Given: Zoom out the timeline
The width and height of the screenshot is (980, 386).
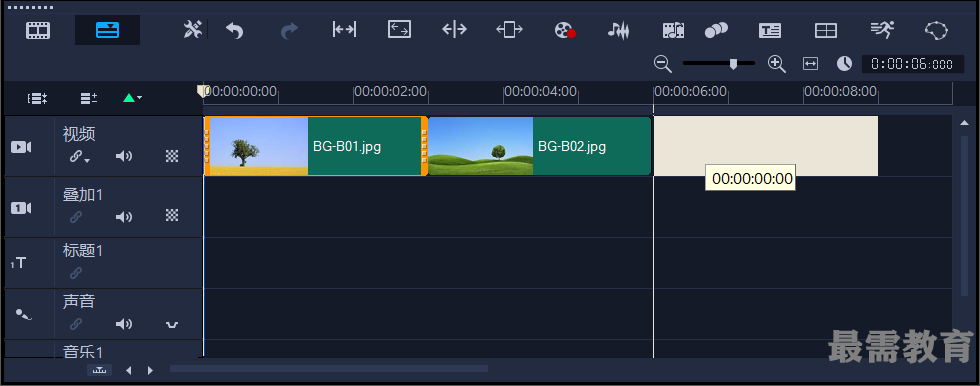Looking at the screenshot, I should point(662,63).
